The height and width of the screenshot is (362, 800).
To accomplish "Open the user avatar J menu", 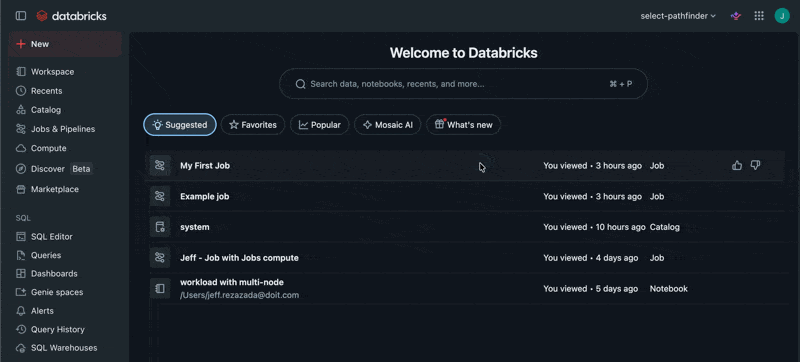I will pos(782,16).
